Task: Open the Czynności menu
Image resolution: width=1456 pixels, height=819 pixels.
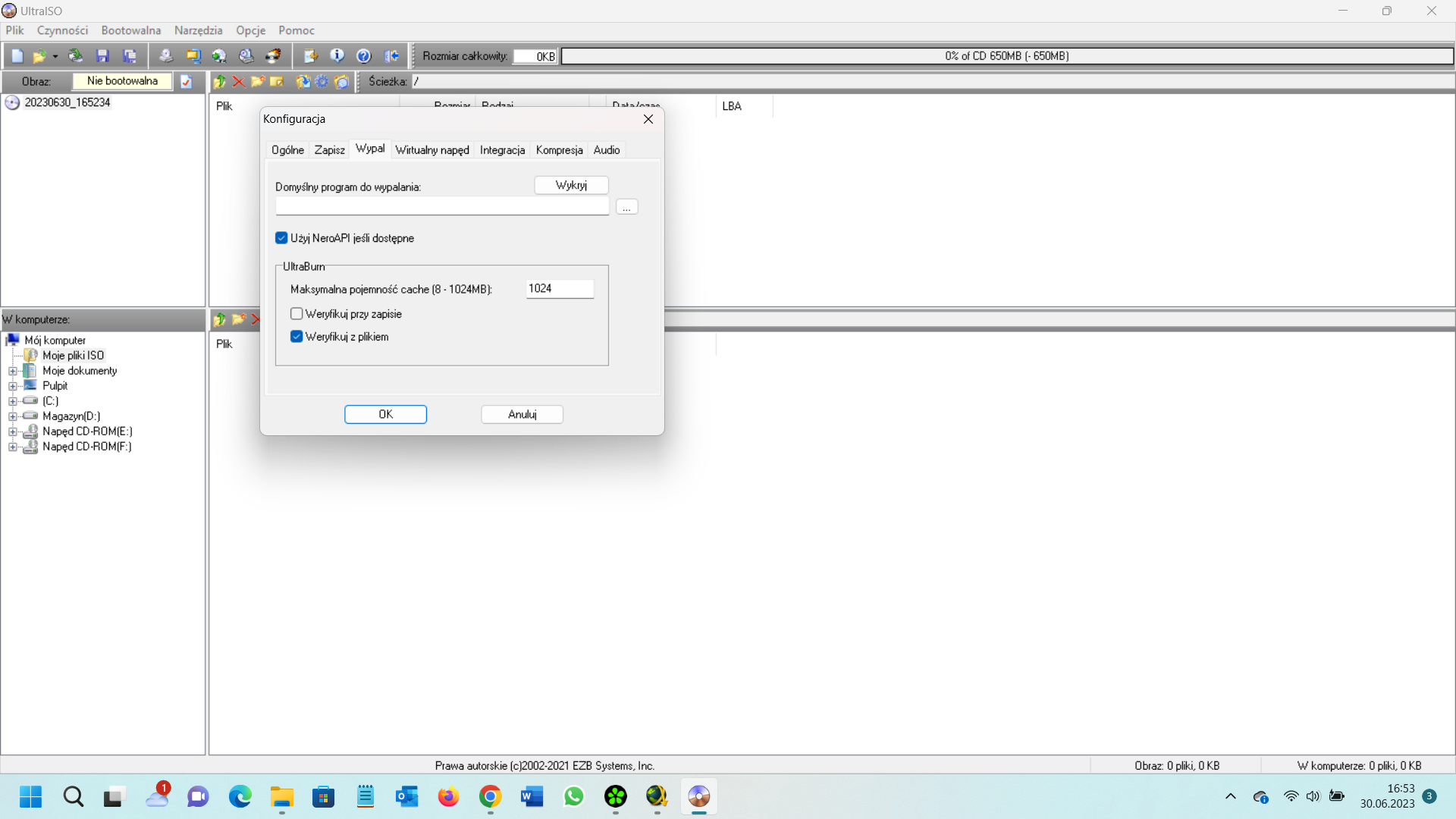Action: click(62, 30)
